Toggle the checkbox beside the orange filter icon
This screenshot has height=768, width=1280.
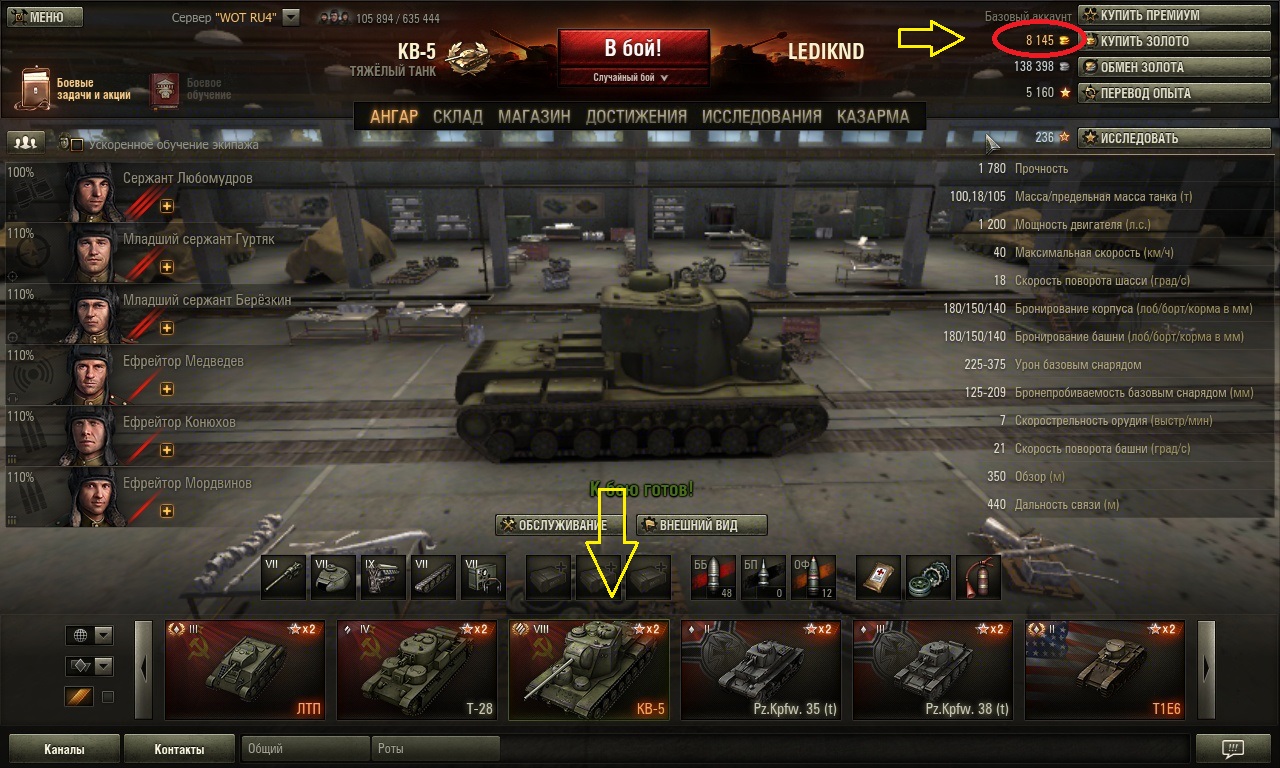pos(108,697)
